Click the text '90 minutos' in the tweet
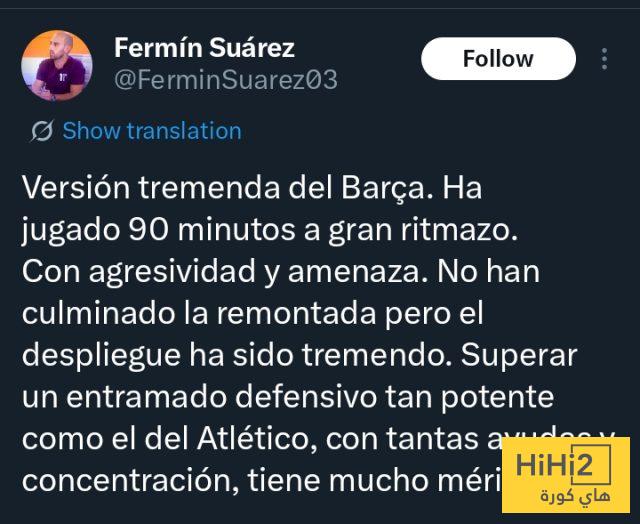The image size is (640, 524). 211,230
